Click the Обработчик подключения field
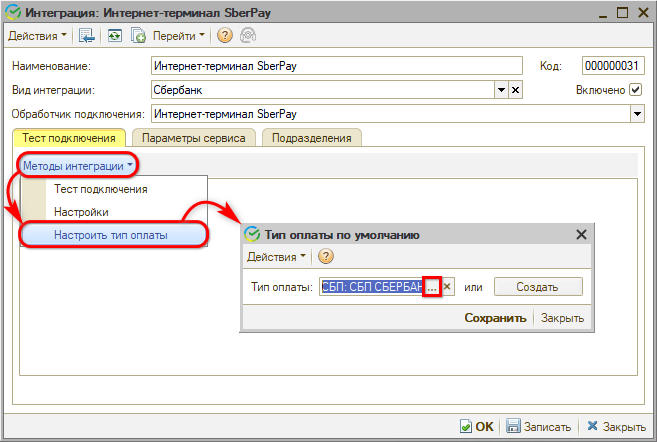Screen dimensions: 657x442 coord(391,114)
